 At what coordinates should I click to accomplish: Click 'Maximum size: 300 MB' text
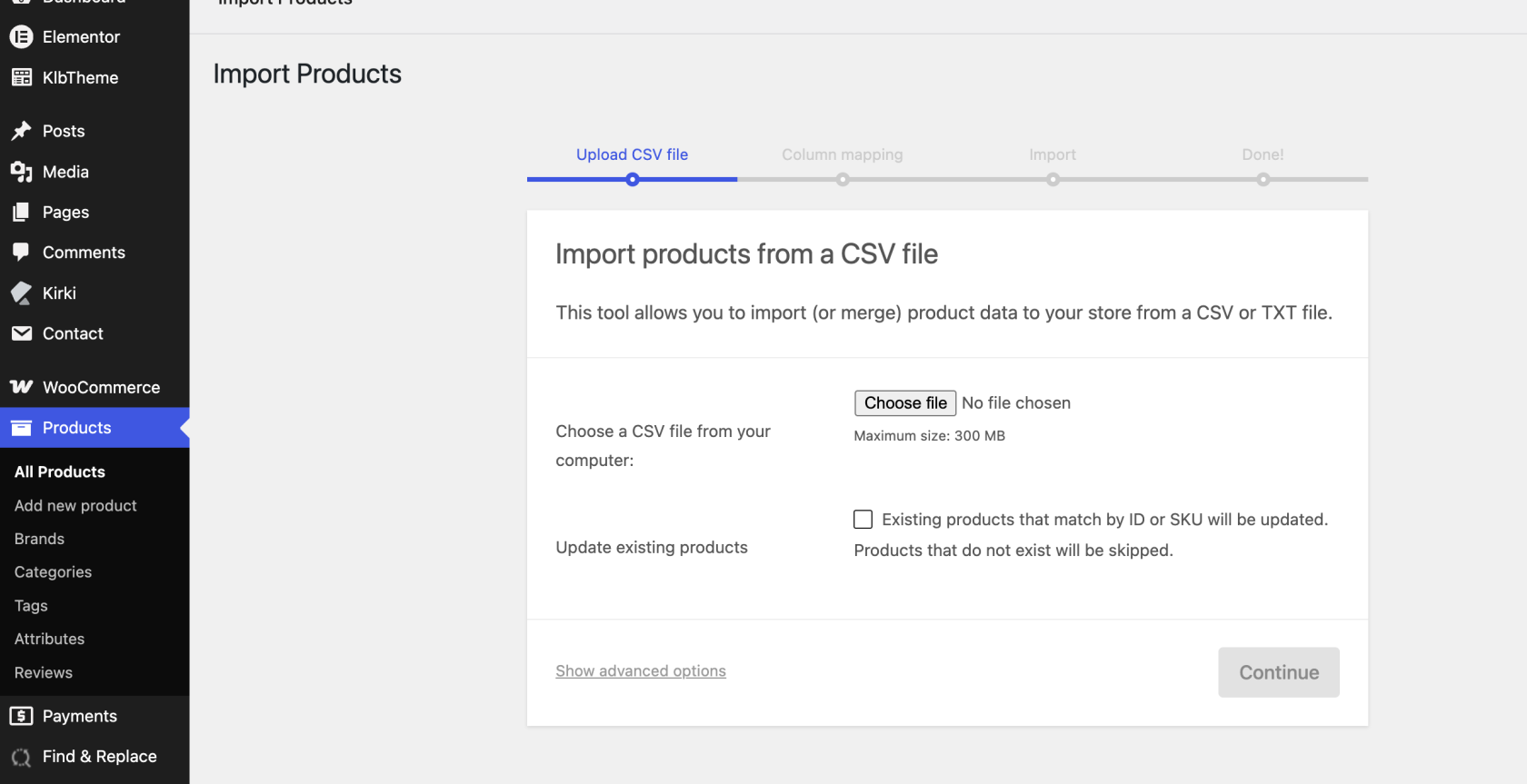click(929, 436)
